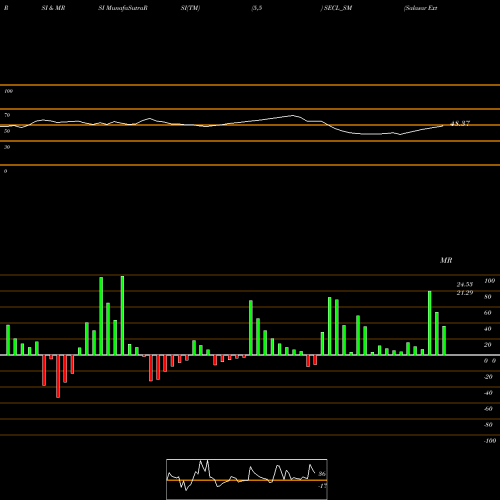The height and width of the screenshot is (500, 500).
Task: Click the '100' label on right MR axis
Action: tap(490, 281)
